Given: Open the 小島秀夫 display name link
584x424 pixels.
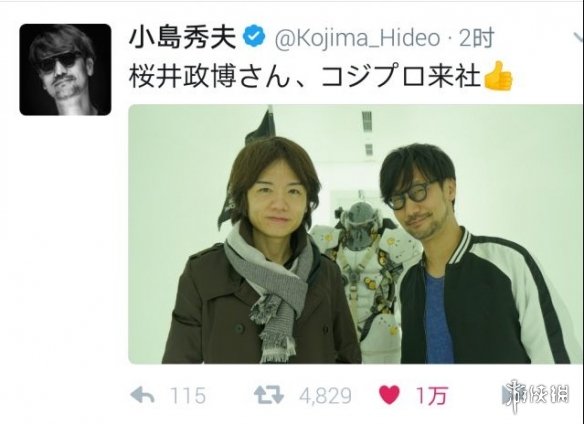Looking at the screenshot, I should point(183,37).
